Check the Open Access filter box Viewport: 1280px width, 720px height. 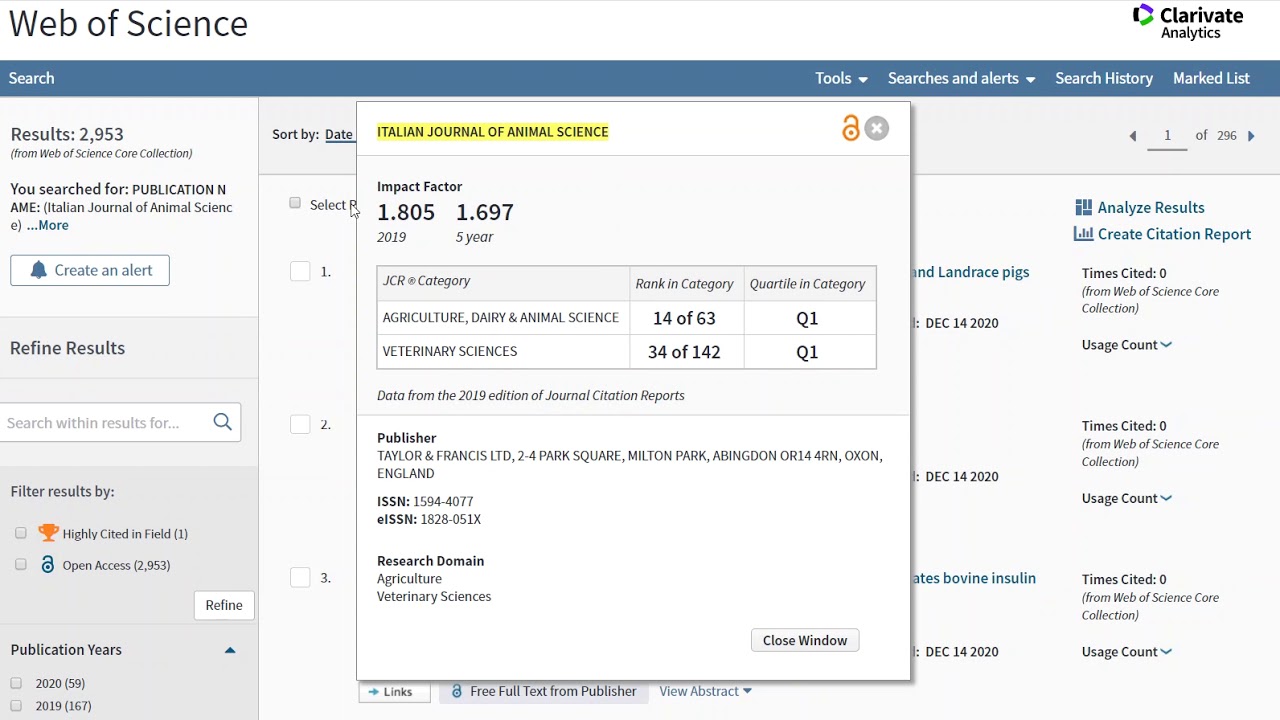[x=21, y=565]
